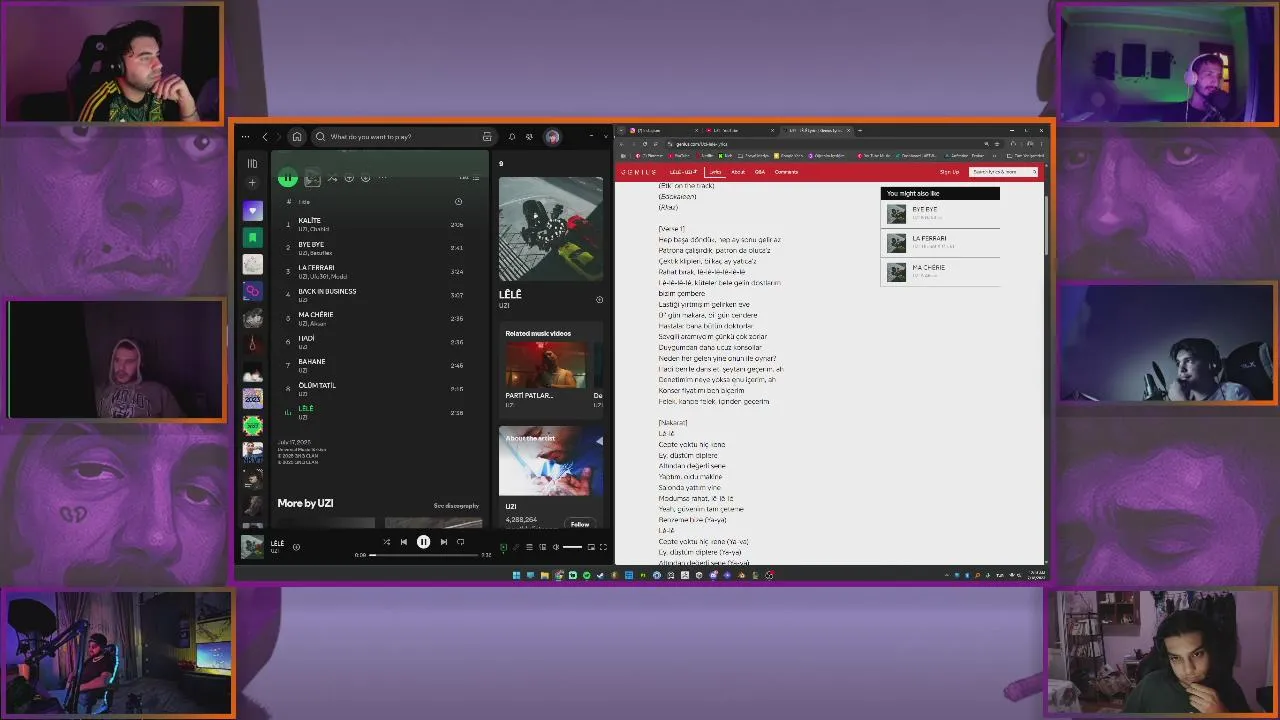Select Q&A tab on Genius
Image resolution: width=1280 pixels, height=720 pixels.
(760, 172)
